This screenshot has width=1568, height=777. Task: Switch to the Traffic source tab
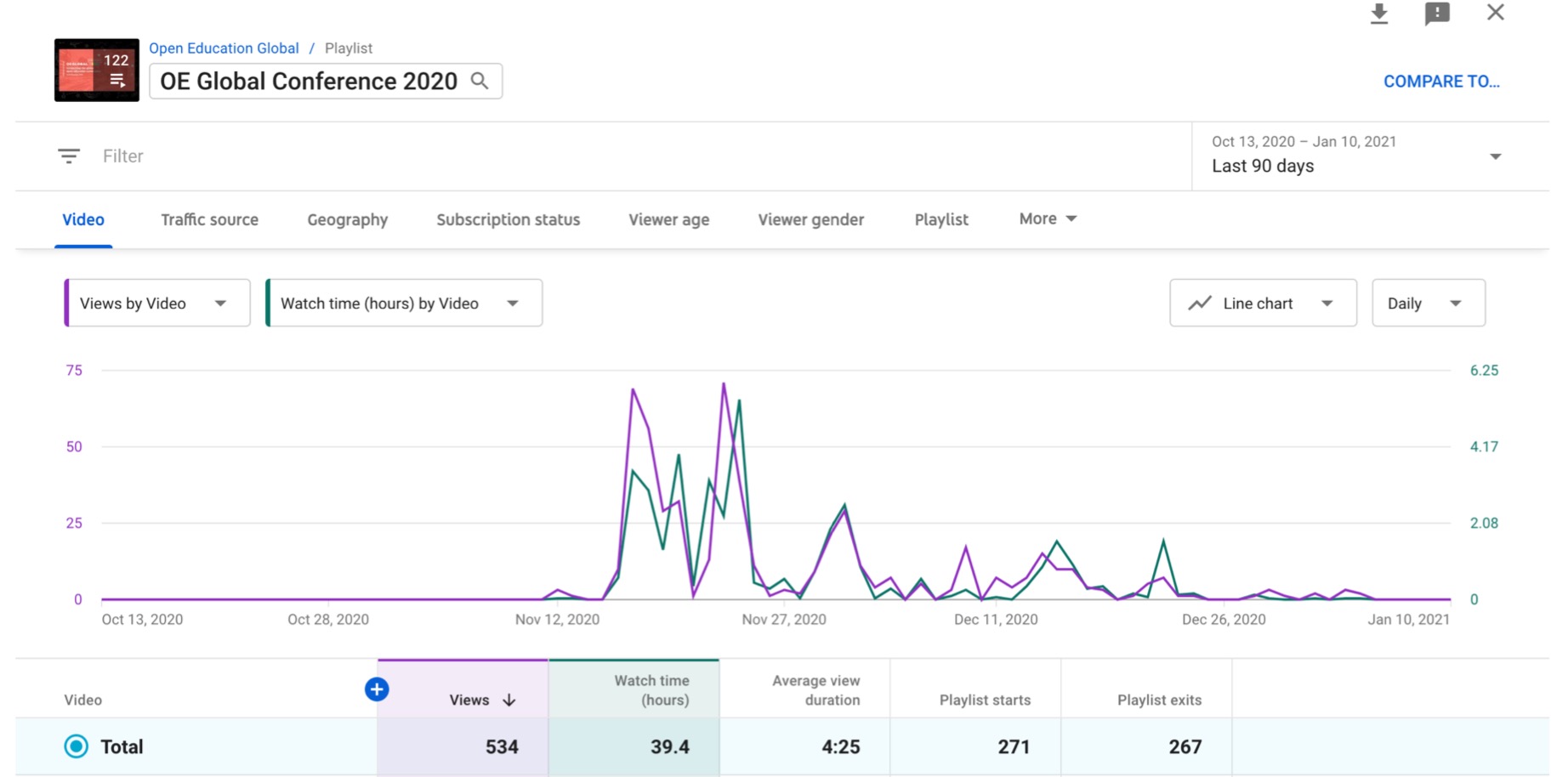209,219
